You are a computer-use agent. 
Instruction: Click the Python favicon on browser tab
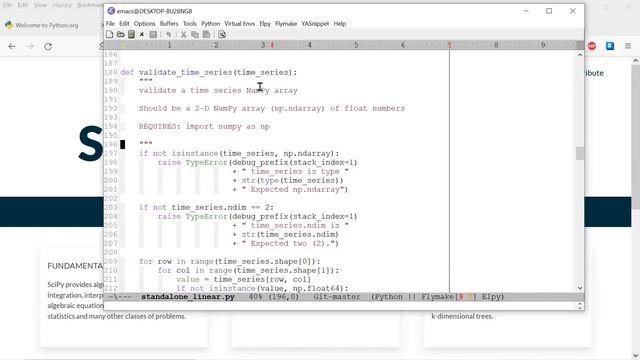9,25
